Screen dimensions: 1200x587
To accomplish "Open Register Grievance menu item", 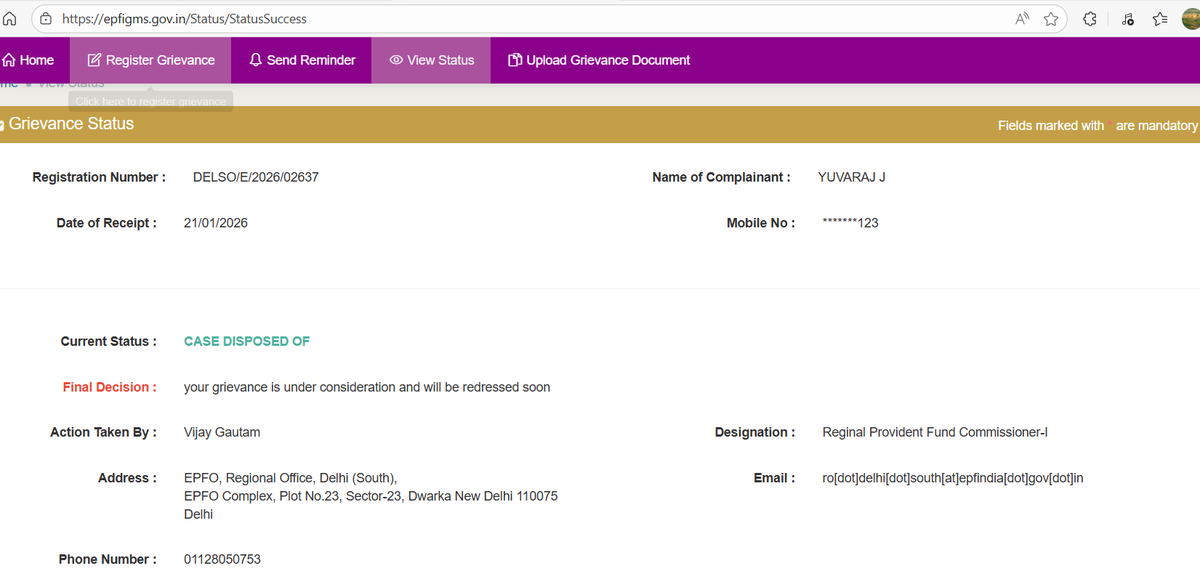I will (151, 60).
